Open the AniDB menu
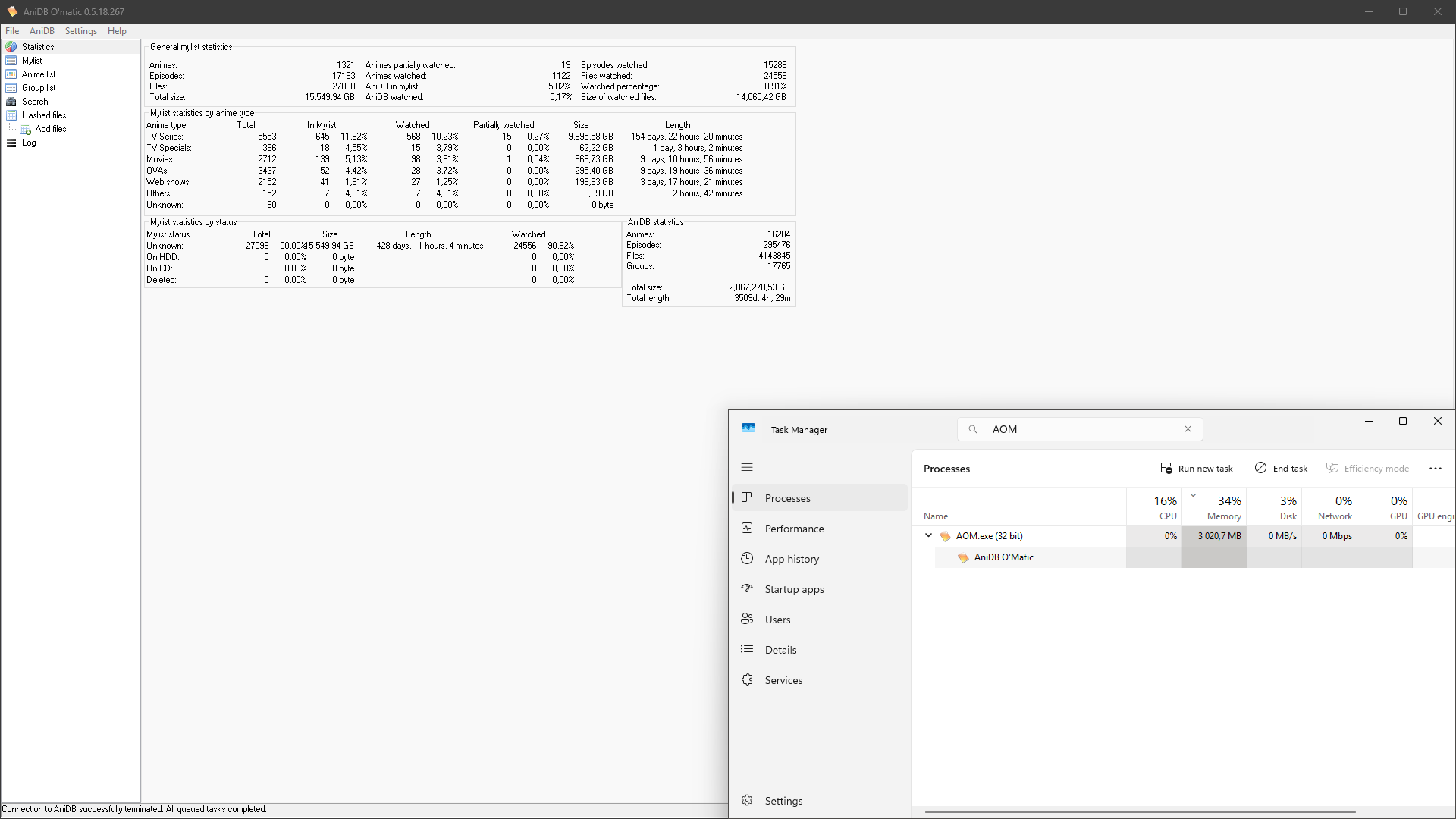The width and height of the screenshot is (1456, 819). coord(42,31)
